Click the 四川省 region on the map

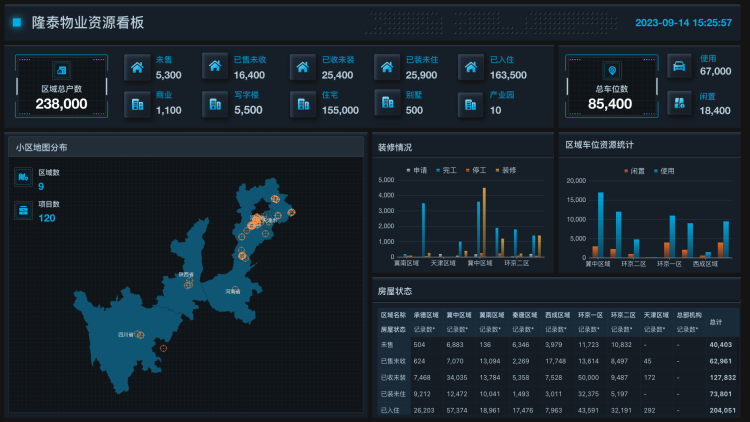[x=127, y=335]
